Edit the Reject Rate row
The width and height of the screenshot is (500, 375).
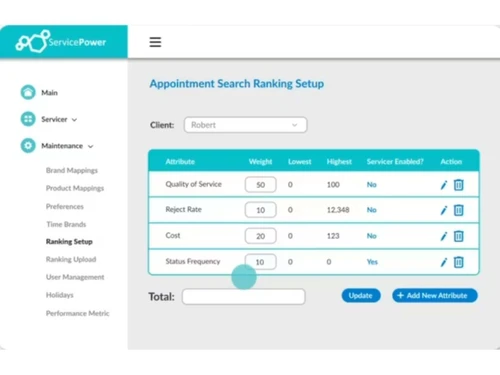tap(444, 210)
